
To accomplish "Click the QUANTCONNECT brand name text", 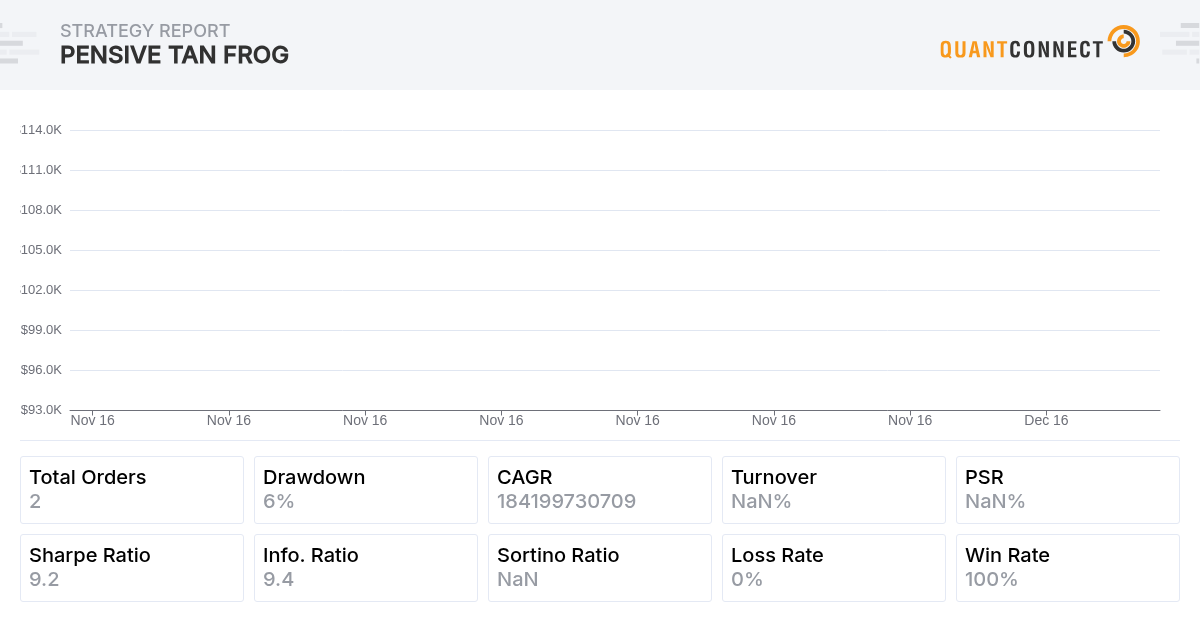I will click(1022, 48).
